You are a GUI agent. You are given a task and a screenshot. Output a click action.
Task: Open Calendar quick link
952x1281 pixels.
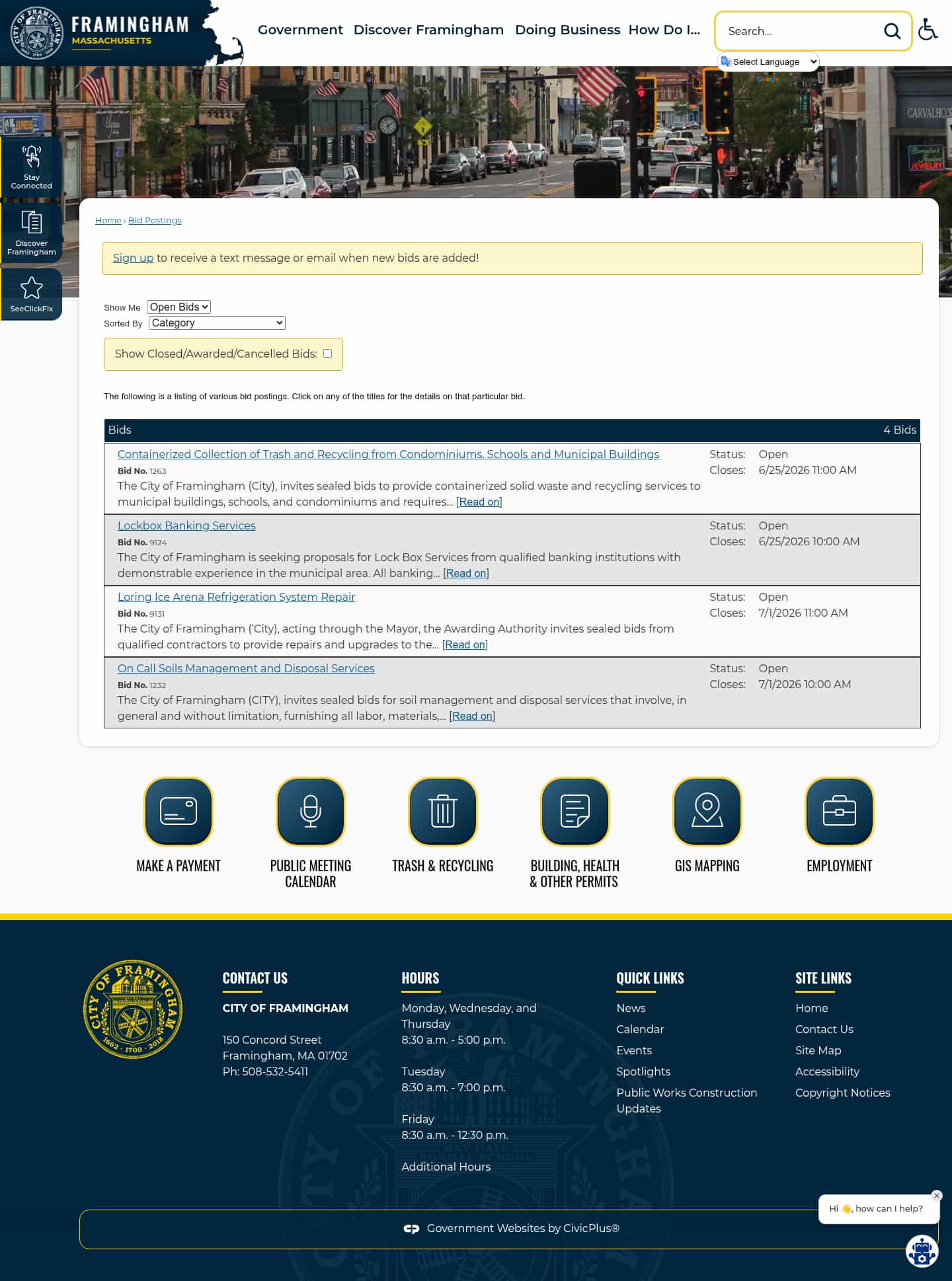(640, 1029)
